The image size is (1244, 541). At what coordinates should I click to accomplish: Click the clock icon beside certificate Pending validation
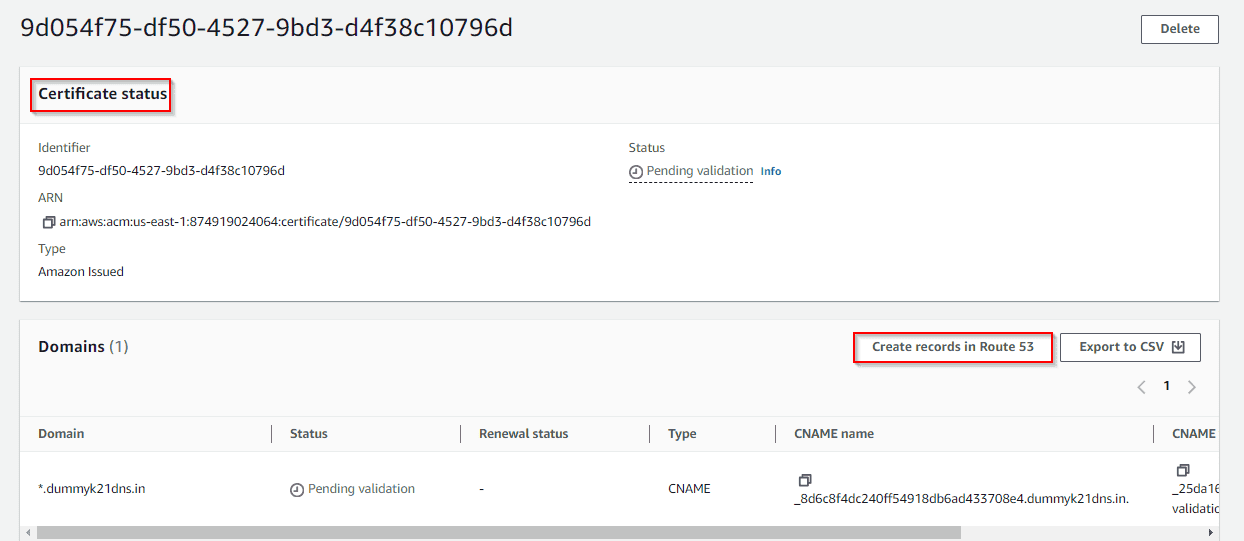[636, 172]
